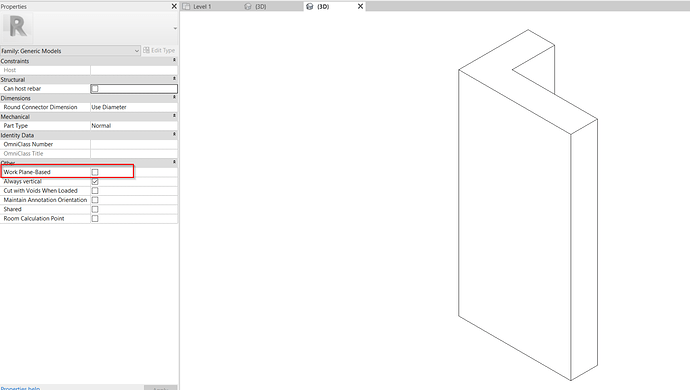Toggle the Shared checkbox
This screenshot has width=690, height=390.
(x=95, y=209)
